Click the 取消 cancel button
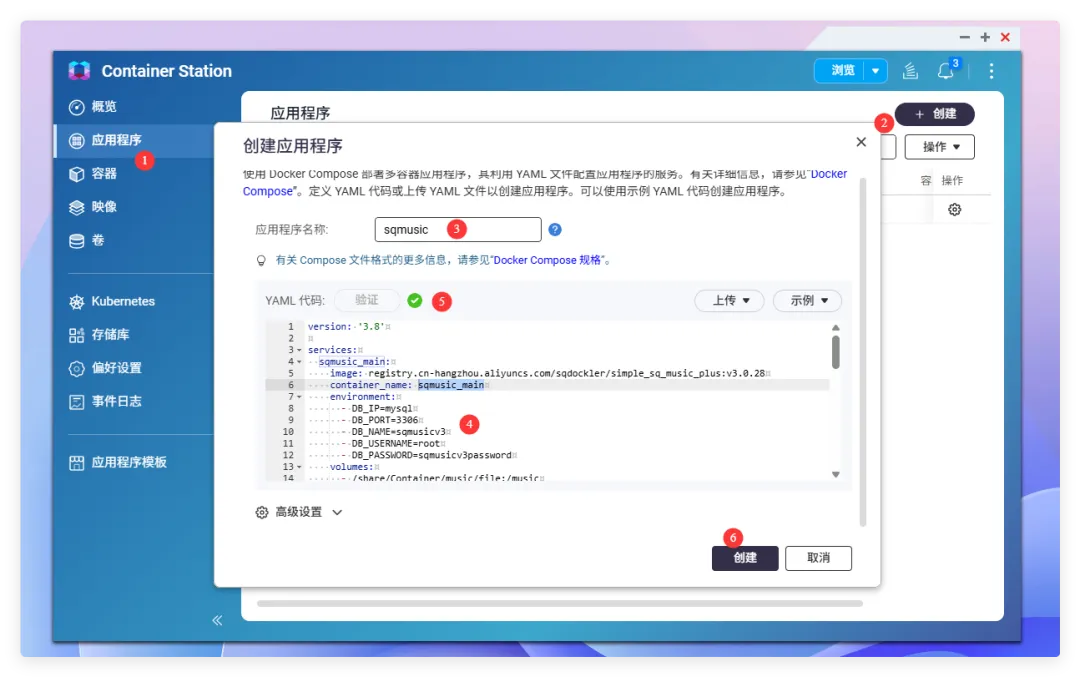This screenshot has height=677, width=1080. 818,558
